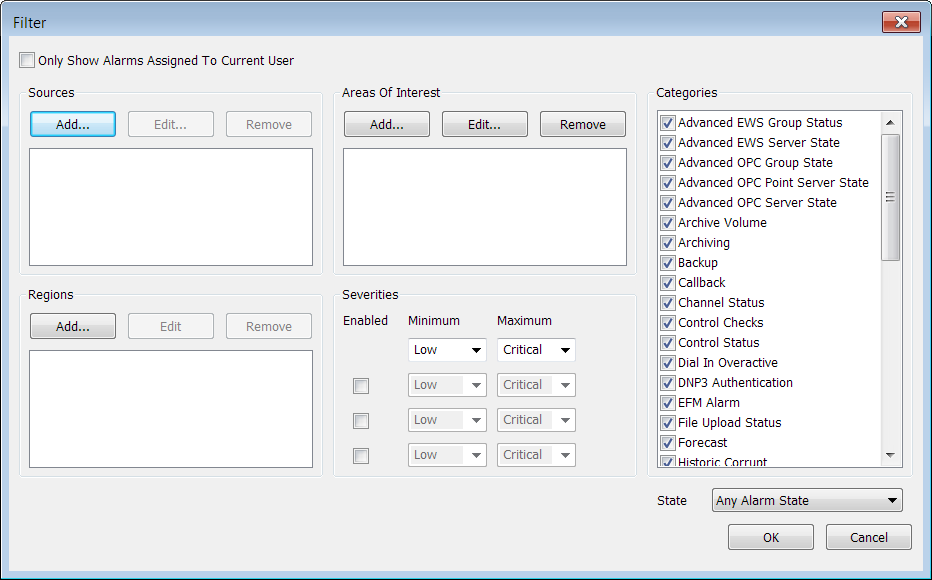Toggle the DNP3 Authentication category checkbox
Image resolution: width=932 pixels, height=580 pixels.
click(x=668, y=383)
